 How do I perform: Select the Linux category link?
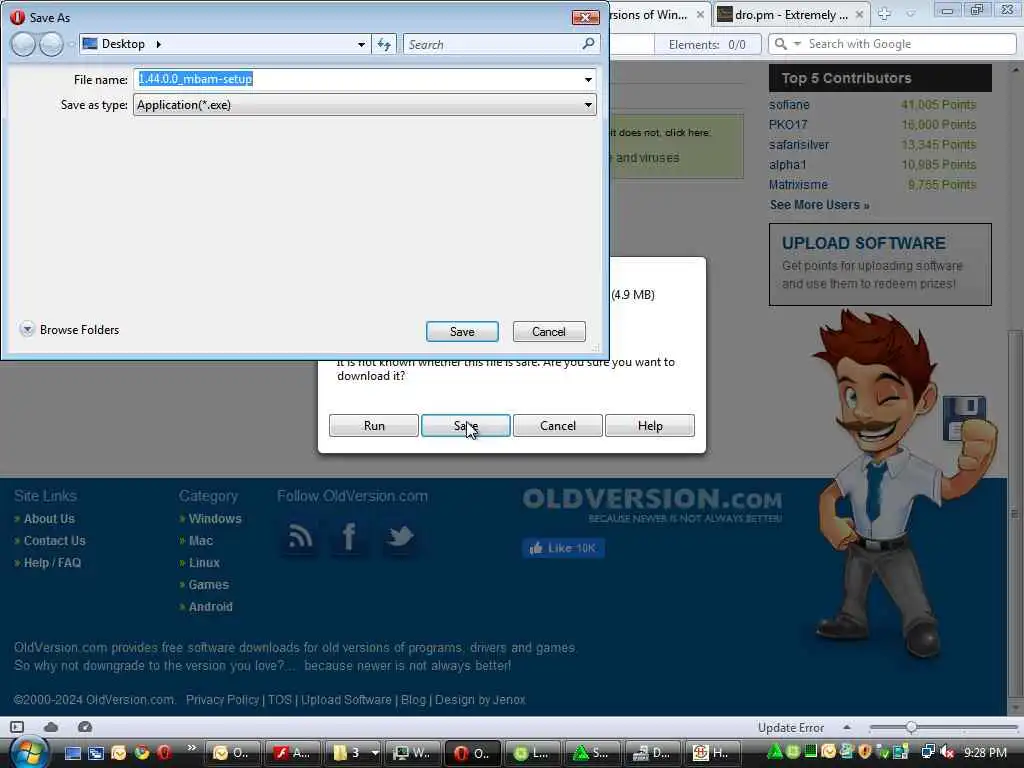pyautogui.click(x=204, y=563)
